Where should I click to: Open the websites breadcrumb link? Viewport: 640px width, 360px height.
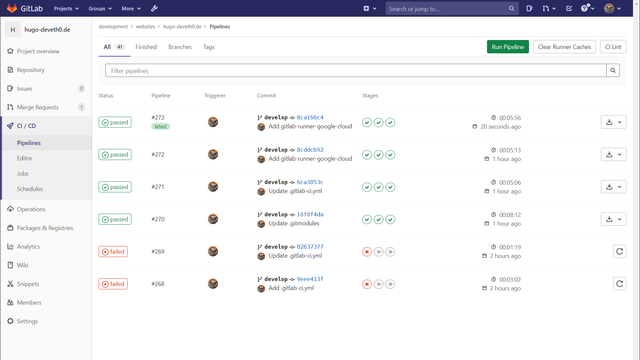[145, 27]
